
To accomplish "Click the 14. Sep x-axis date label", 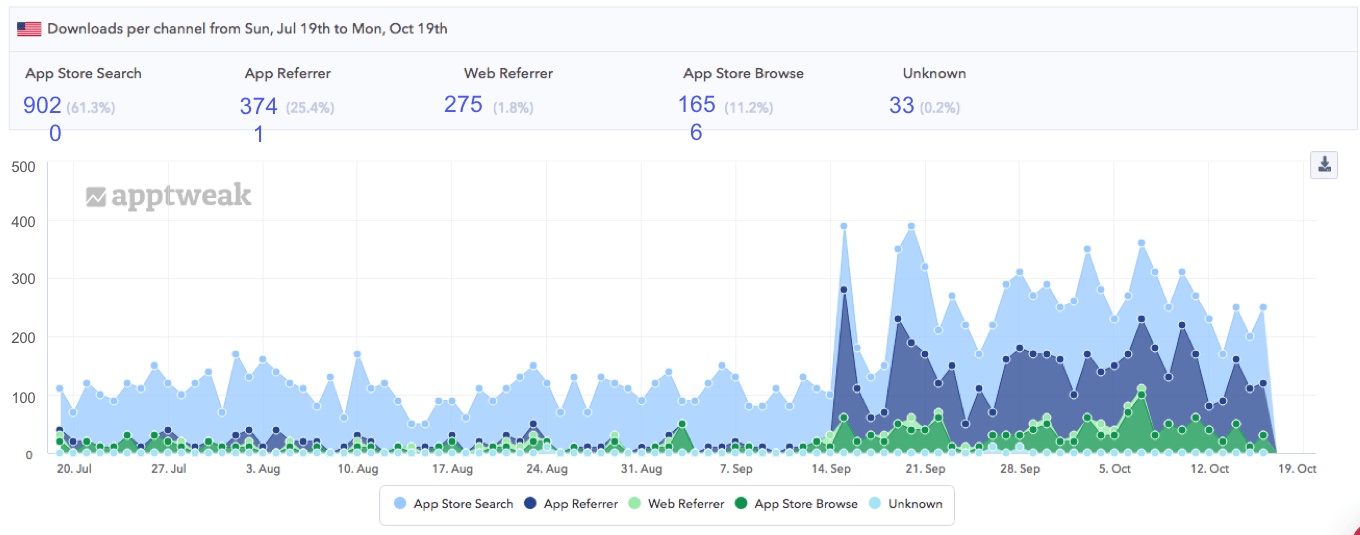I will point(830,468).
